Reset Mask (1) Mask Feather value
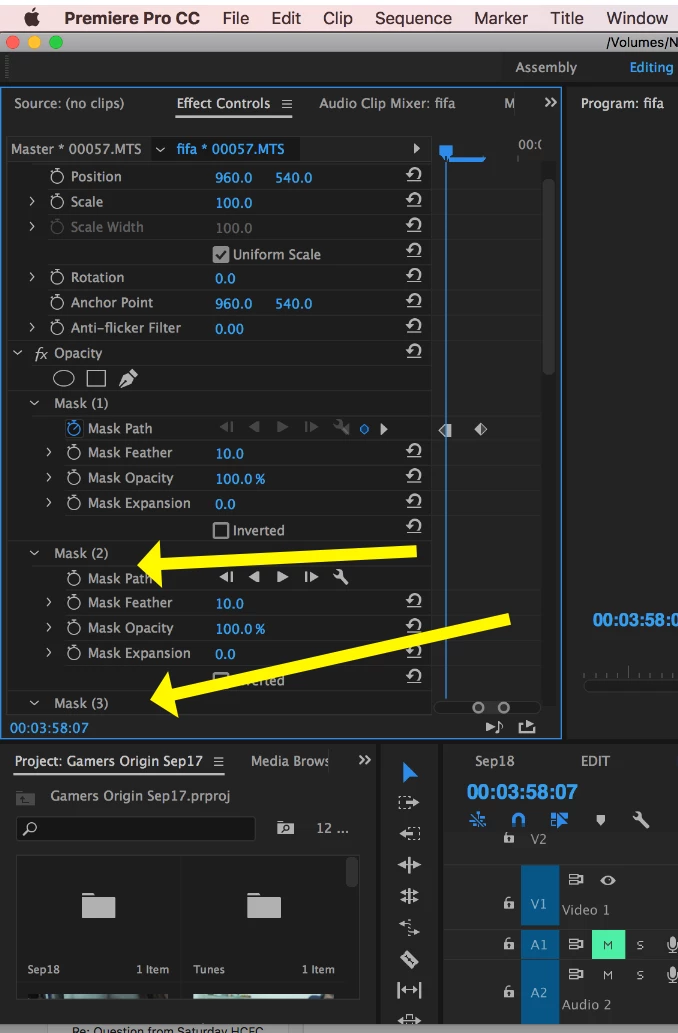This screenshot has width=678, height=1033. tap(414, 451)
